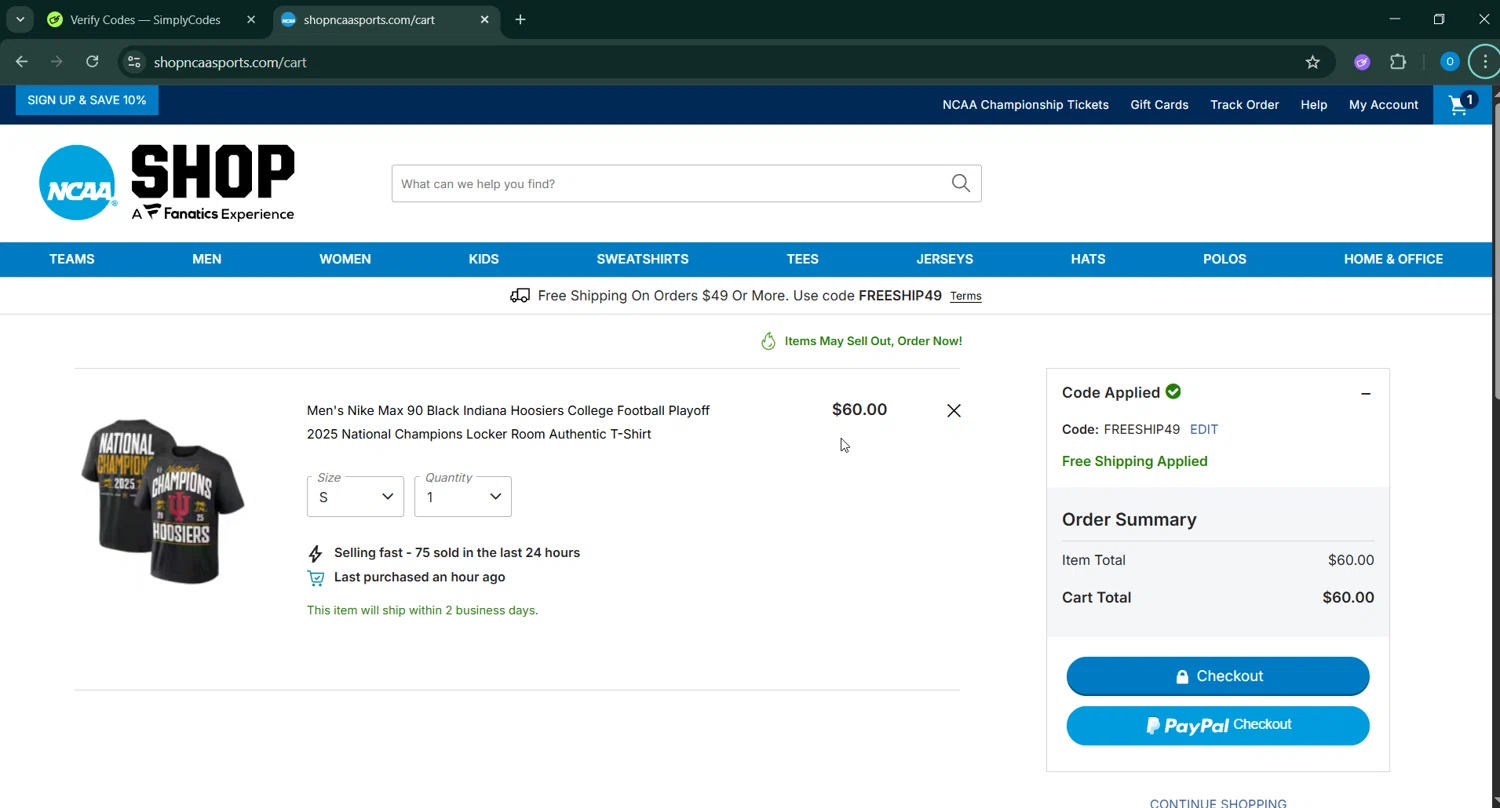Open new browser tab
The height and width of the screenshot is (808, 1500).
tap(520, 19)
